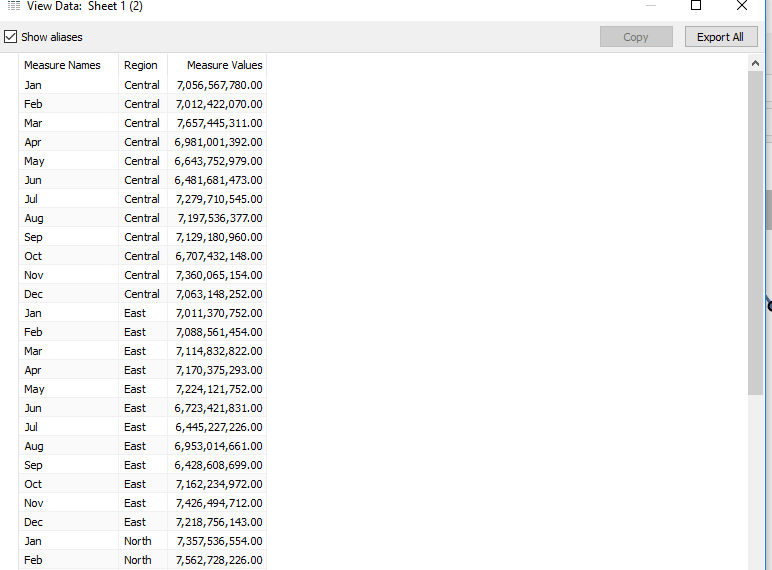Select the value 7,224,121,752.00
The image size is (772, 570).
[x=220, y=389]
